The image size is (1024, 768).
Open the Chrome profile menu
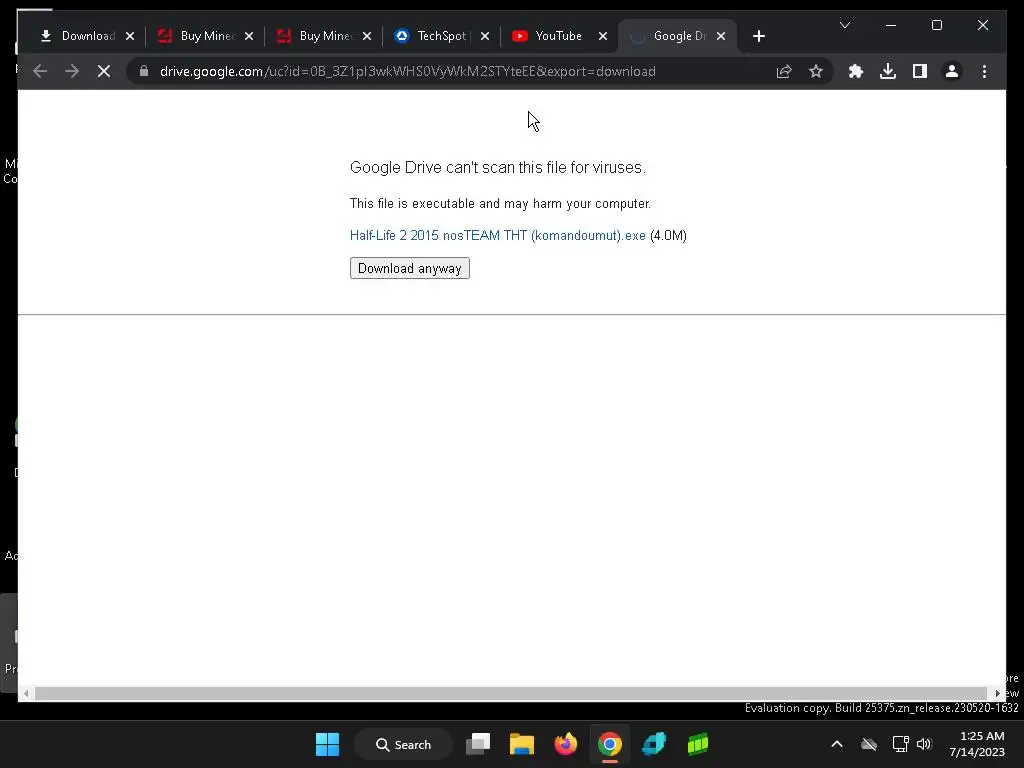952,71
